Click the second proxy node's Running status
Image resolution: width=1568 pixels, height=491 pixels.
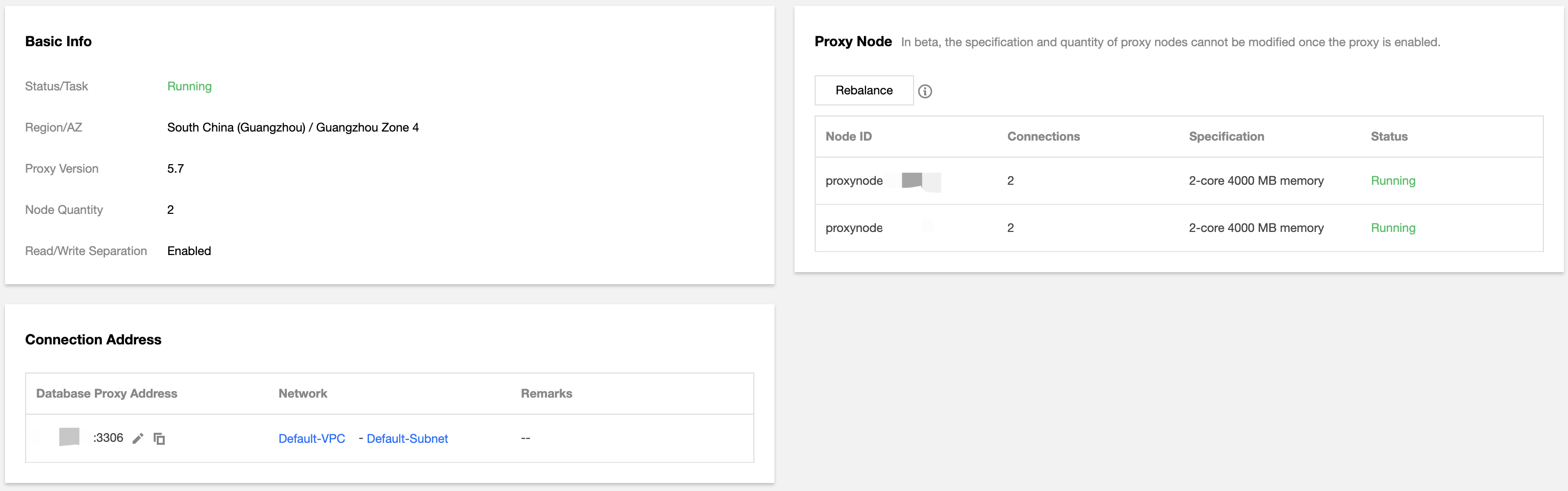(x=1393, y=228)
